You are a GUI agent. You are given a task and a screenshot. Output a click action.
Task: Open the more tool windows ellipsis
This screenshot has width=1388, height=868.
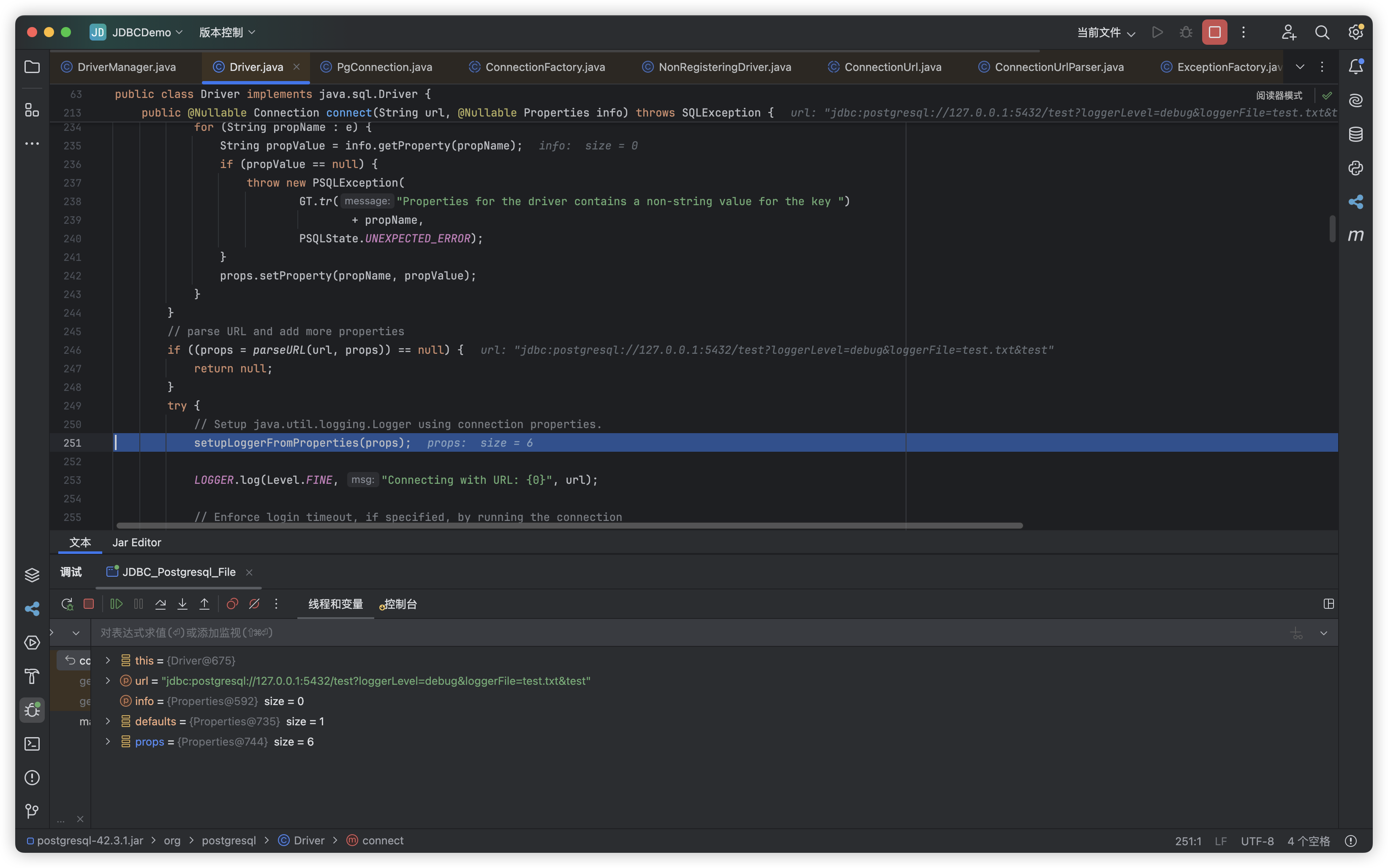pyautogui.click(x=32, y=143)
